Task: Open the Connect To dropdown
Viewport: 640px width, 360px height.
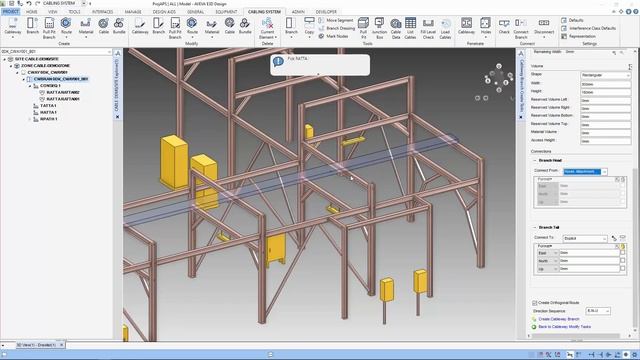Action: coord(585,238)
